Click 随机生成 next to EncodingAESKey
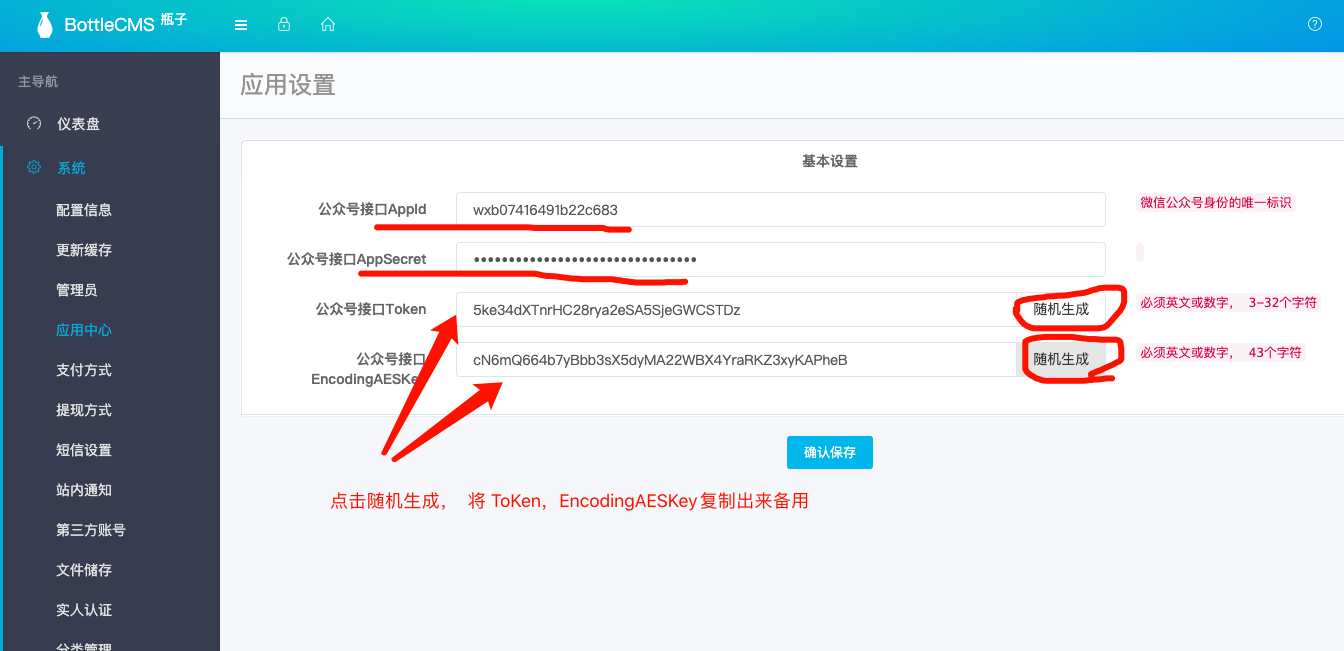This screenshot has width=1344, height=651. click(1061, 360)
